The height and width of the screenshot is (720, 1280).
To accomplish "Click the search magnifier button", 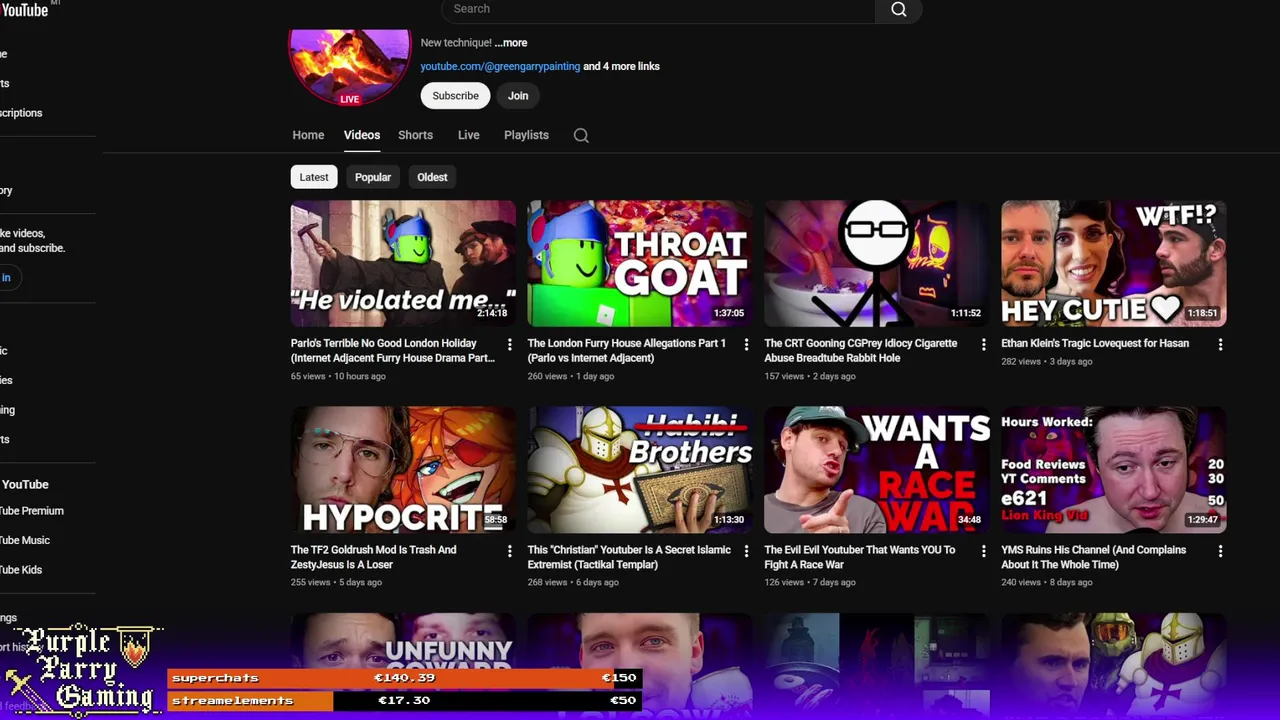I will click(898, 10).
